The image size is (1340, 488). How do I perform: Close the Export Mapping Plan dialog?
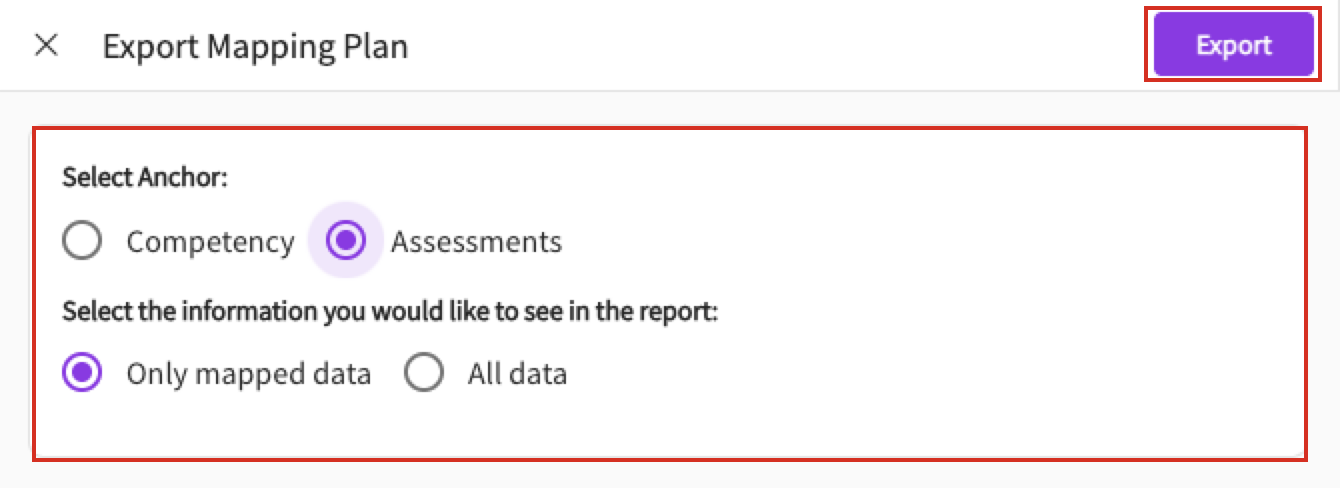click(x=46, y=46)
